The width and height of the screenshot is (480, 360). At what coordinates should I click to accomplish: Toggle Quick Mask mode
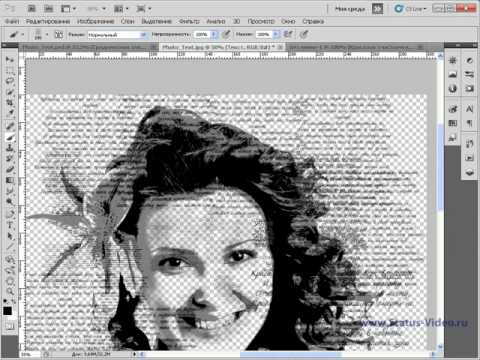[x=9, y=327]
